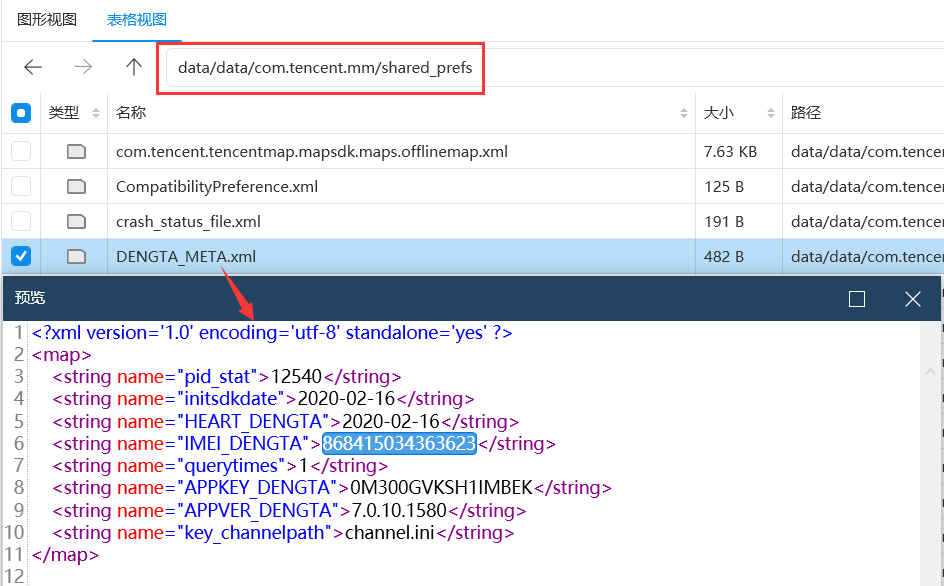Check the CompatibilityPreference.xml row checkbox
The height and width of the screenshot is (586, 944).
point(21,186)
